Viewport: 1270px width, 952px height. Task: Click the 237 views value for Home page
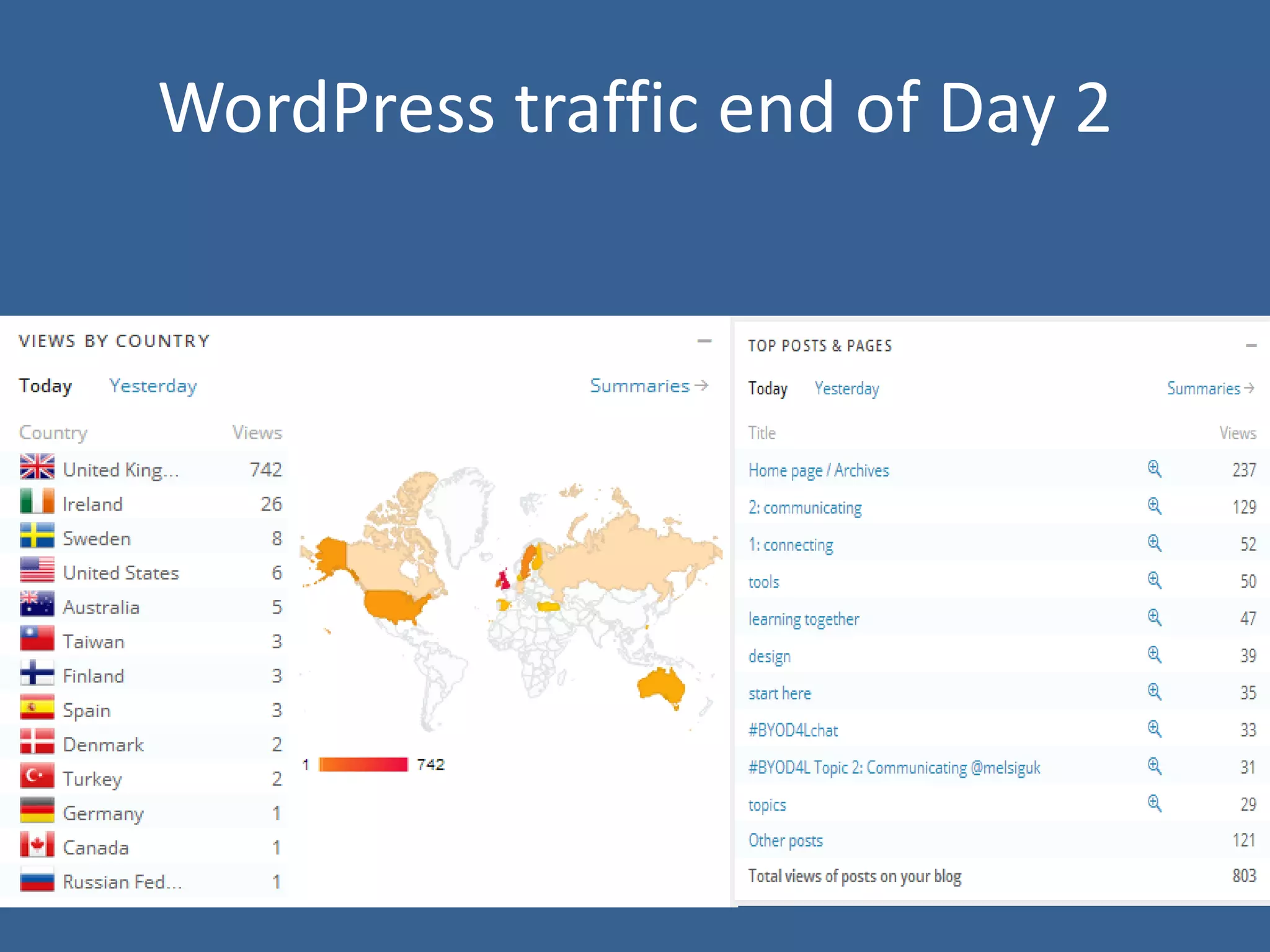pyautogui.click(x=1244, y=470)
